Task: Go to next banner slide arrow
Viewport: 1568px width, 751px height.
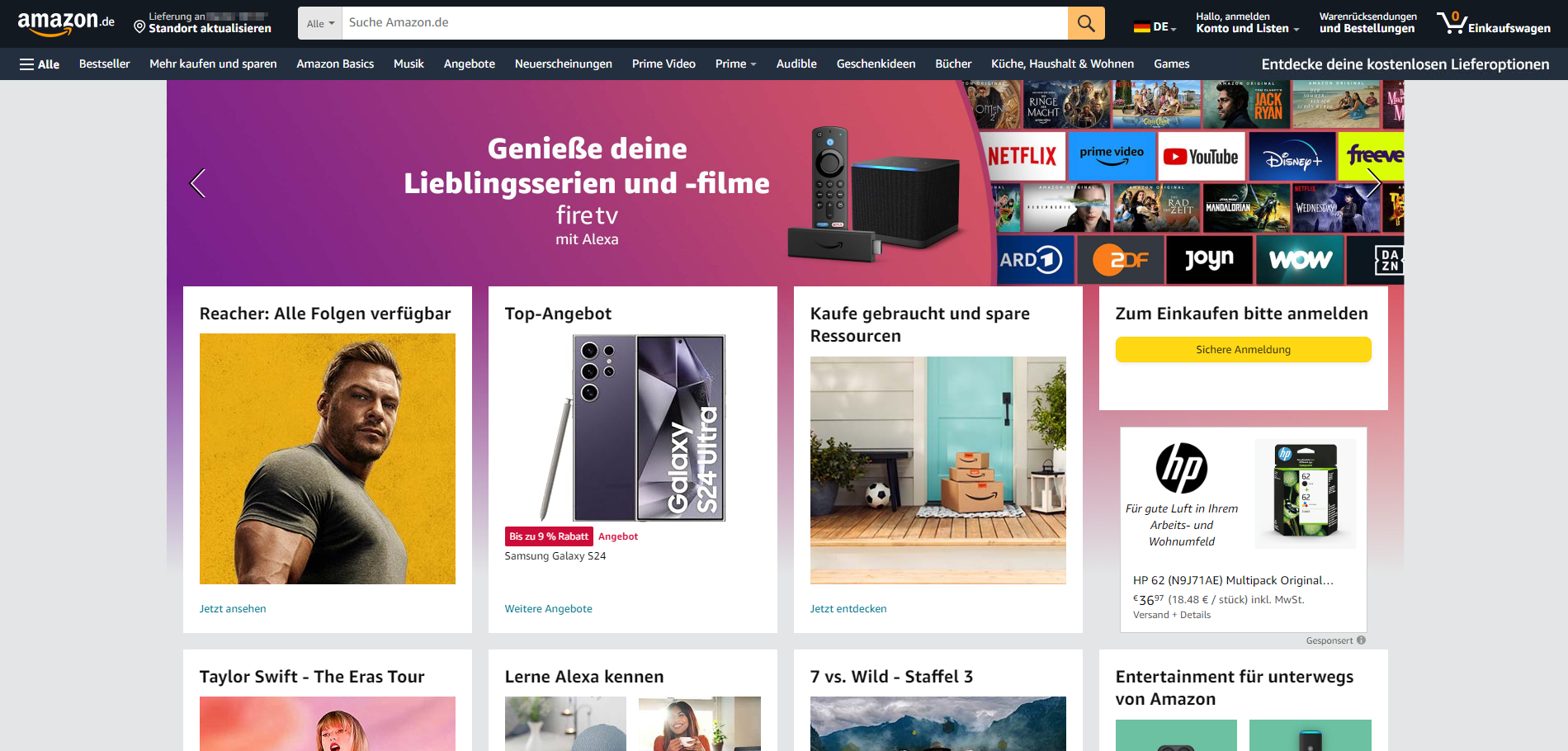Action: click(1373, 183)
